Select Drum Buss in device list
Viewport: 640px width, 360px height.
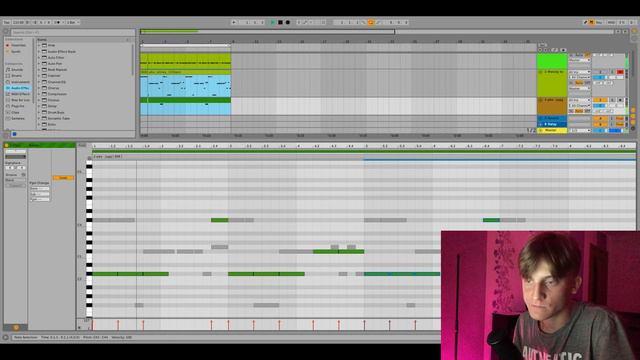pyautogui.click(x=56, y=112)
